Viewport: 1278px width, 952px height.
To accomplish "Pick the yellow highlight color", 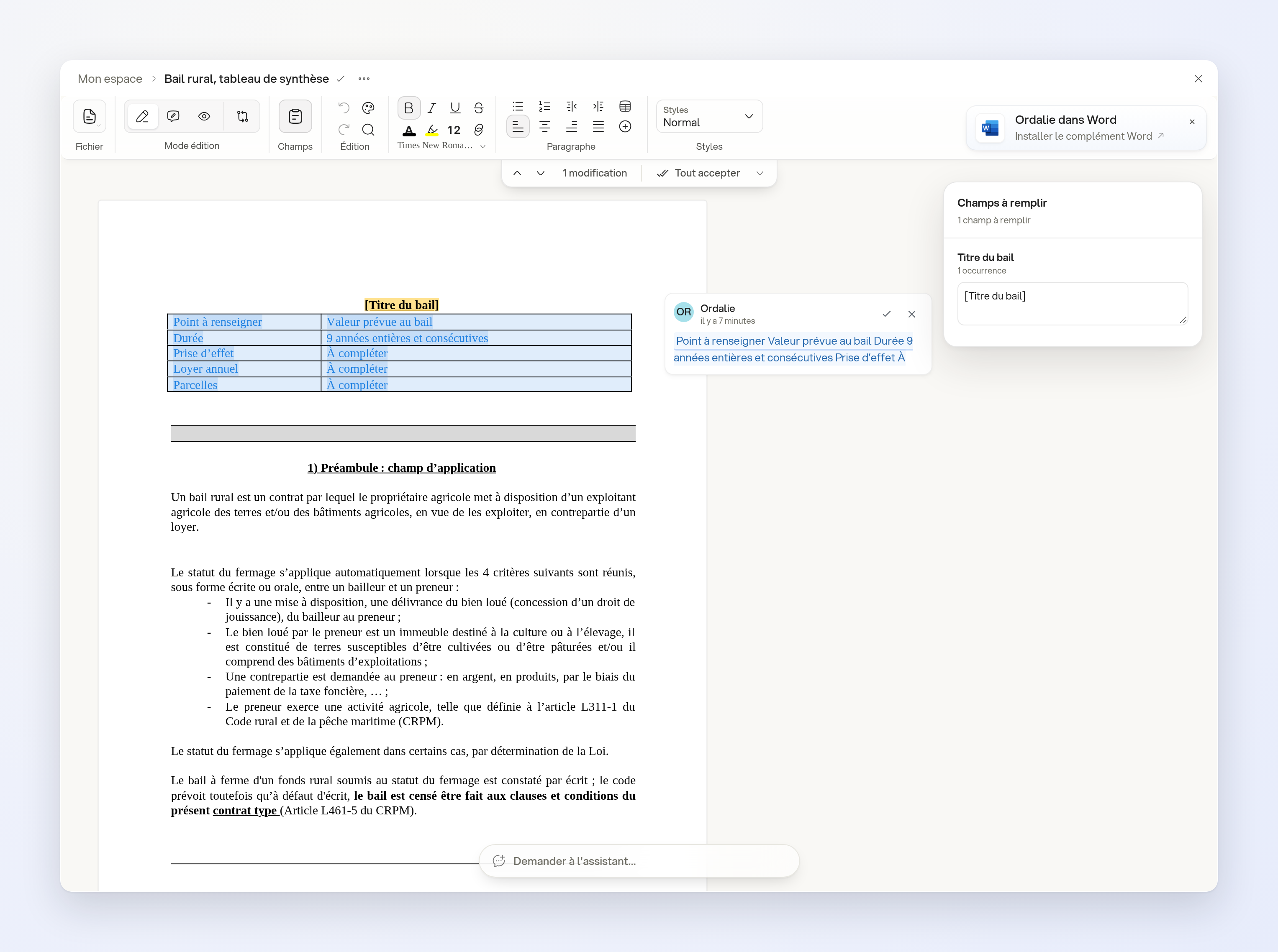I will (432, 130).
